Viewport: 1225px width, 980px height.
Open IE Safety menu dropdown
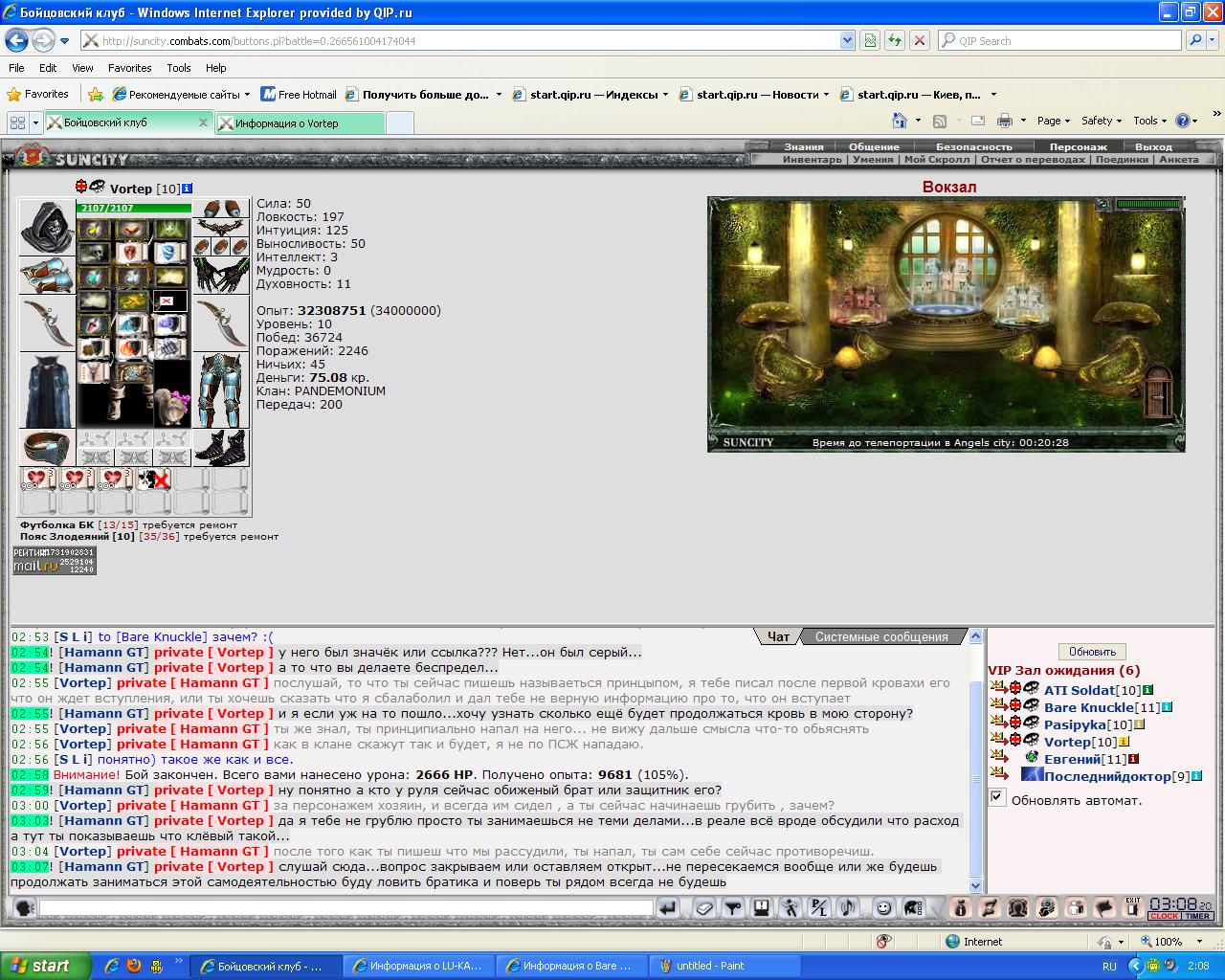(1102, 121)
